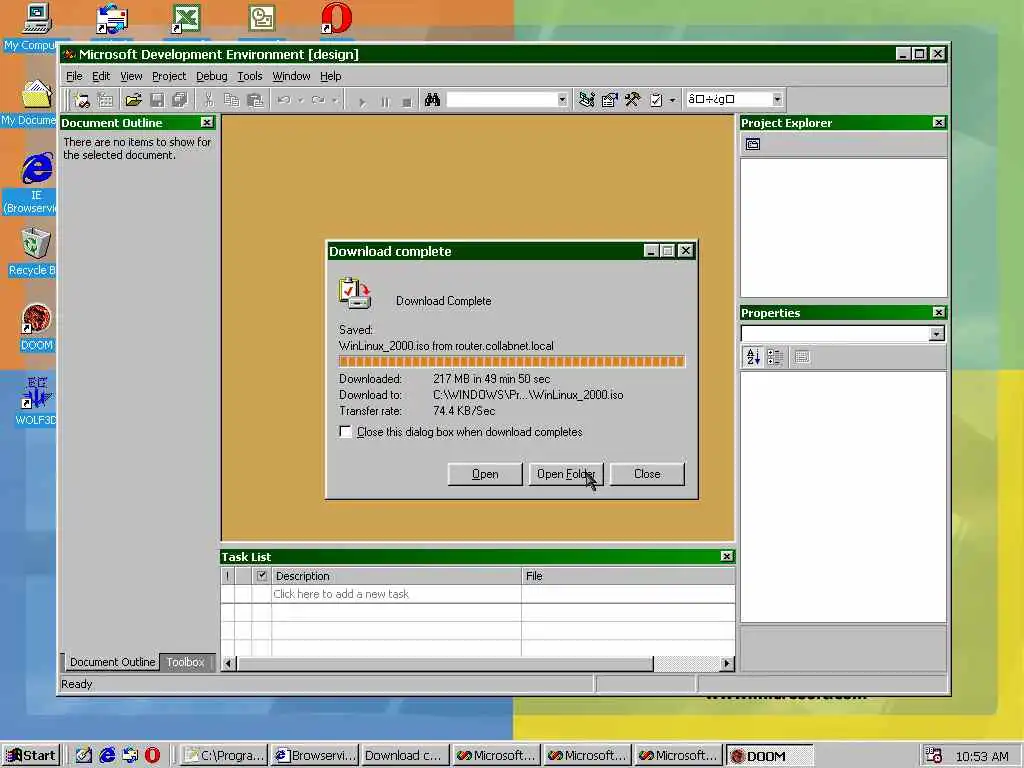The image size is (1024, 768).
Task: Open the Edit menu
Action: click(x=101, y=76)
